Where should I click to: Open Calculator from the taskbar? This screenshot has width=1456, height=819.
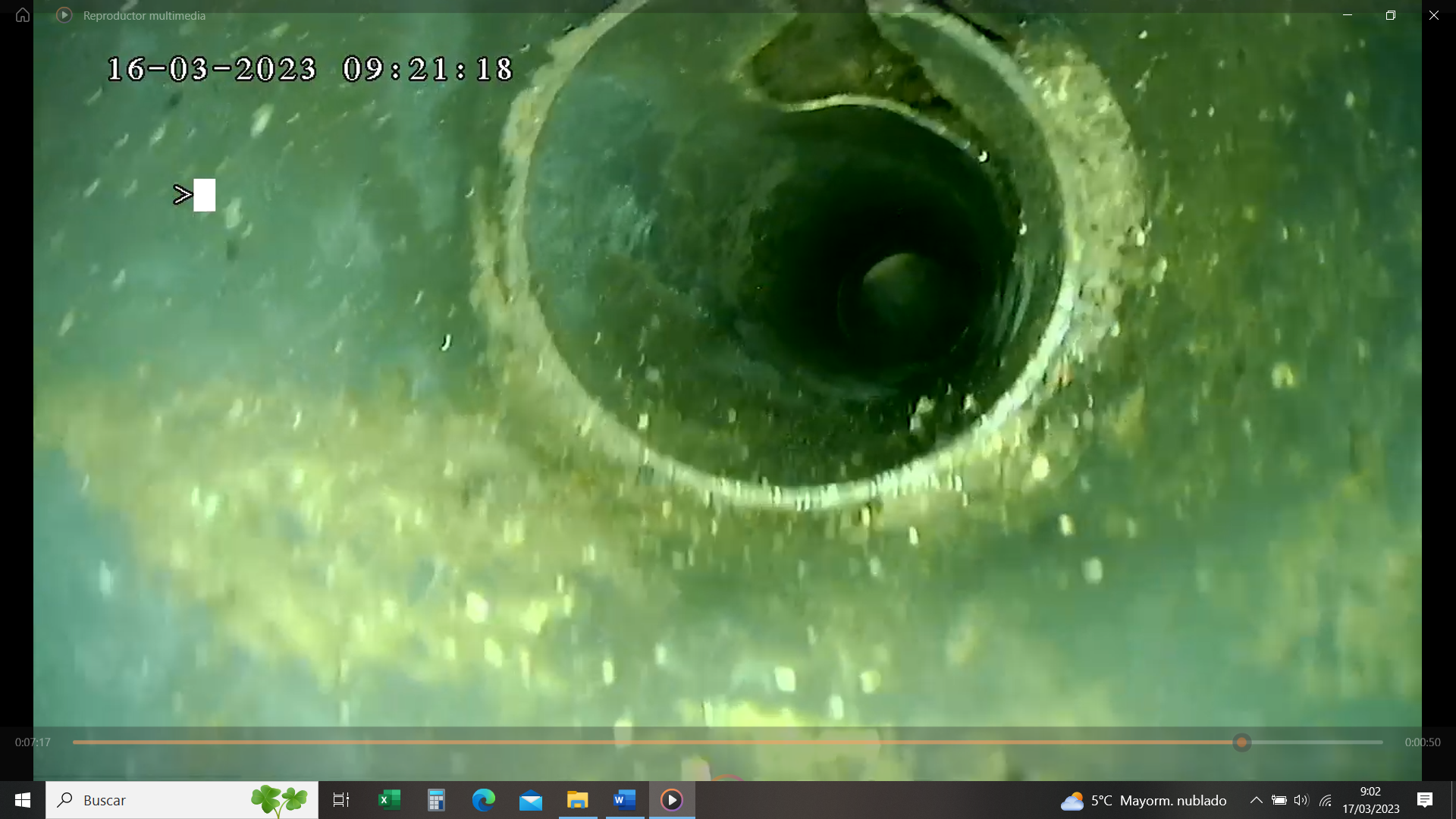436,800
